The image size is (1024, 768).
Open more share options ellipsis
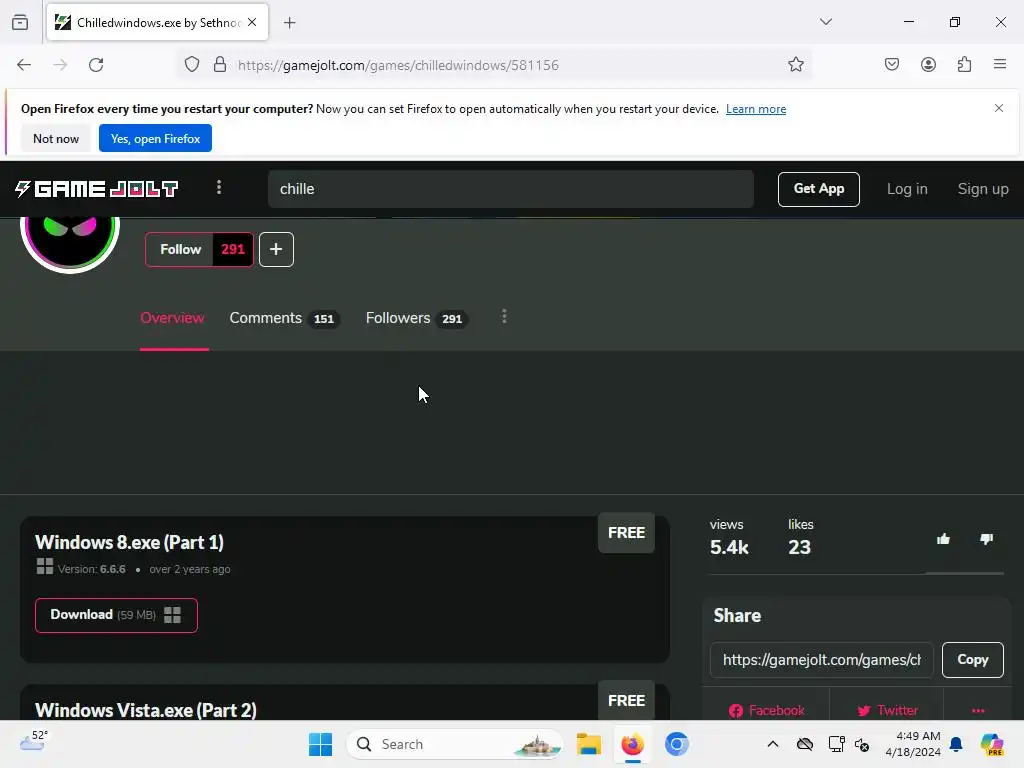point(978,710)
